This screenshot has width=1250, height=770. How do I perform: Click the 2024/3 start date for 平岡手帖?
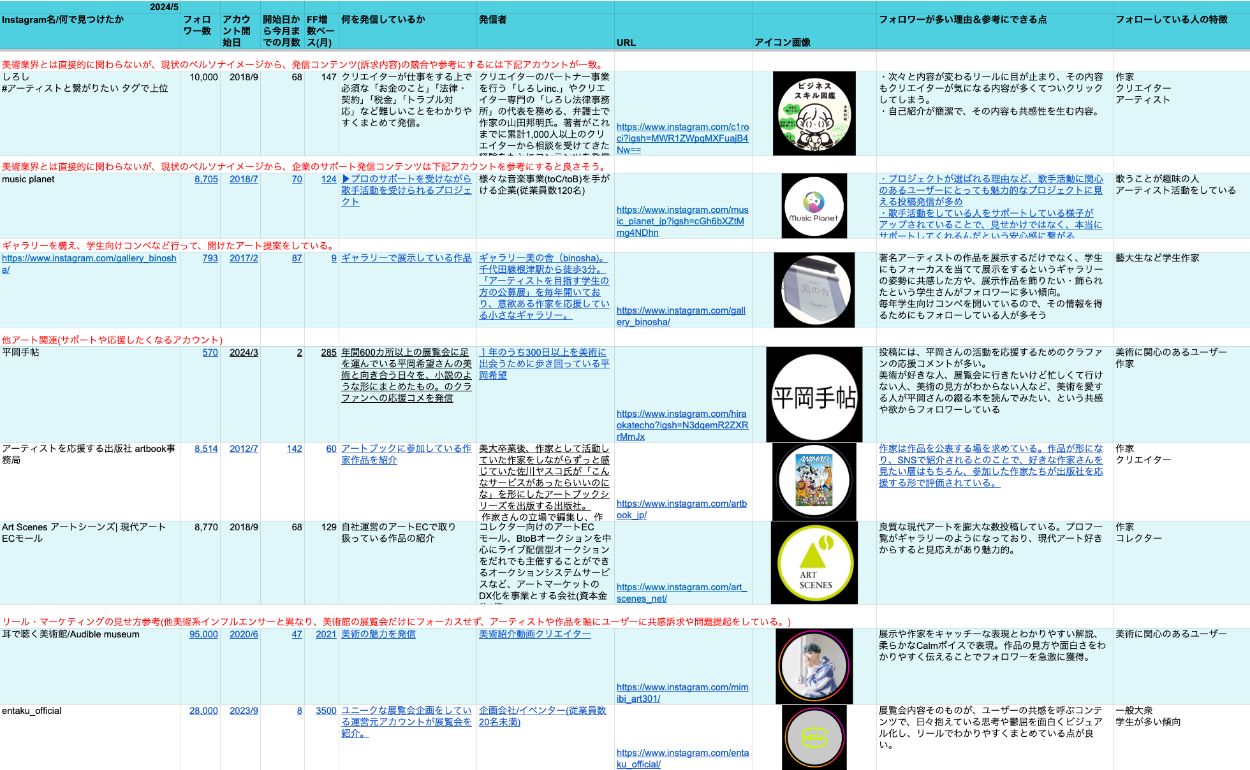coord(243,353)
